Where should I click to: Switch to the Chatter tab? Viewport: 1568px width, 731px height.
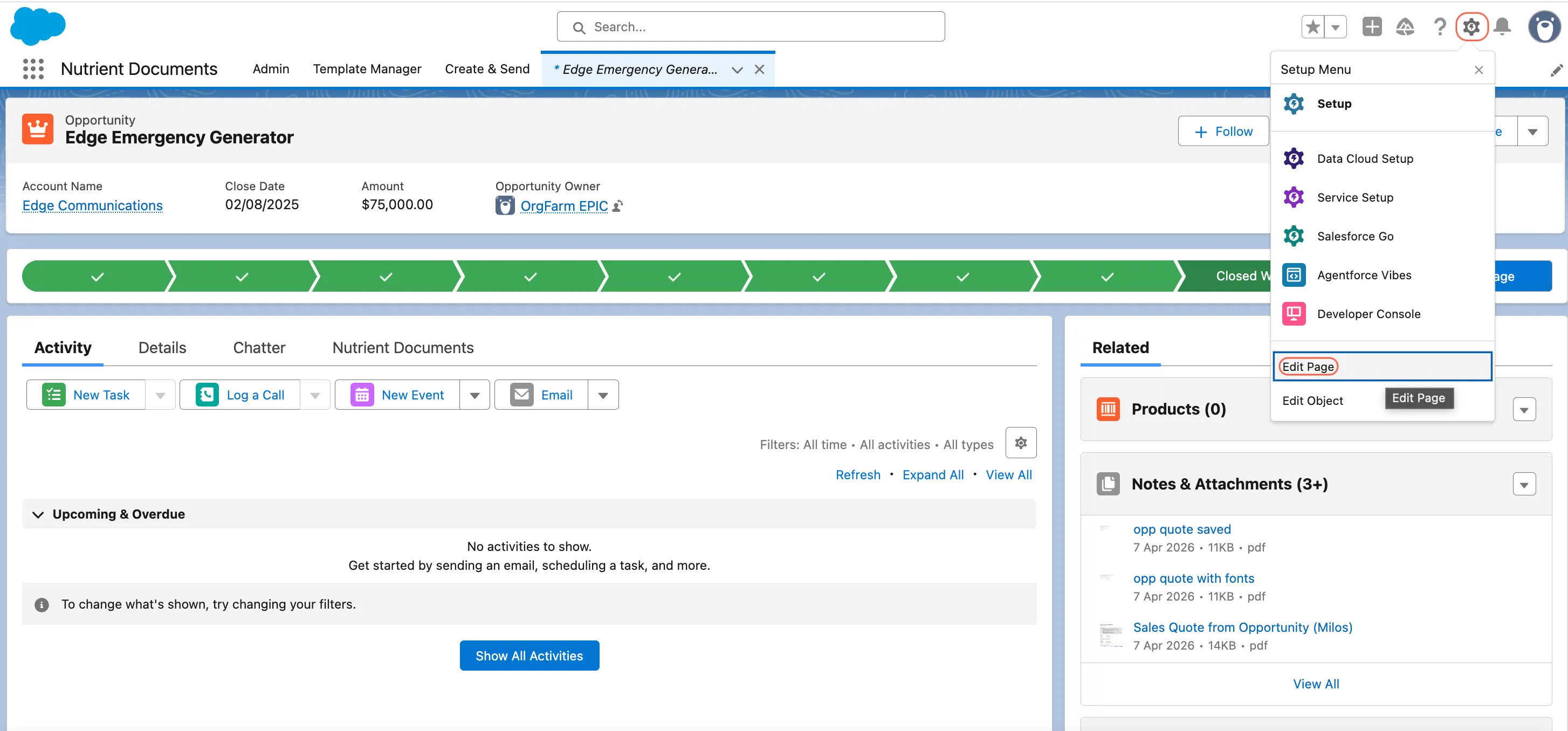[259, 348]
